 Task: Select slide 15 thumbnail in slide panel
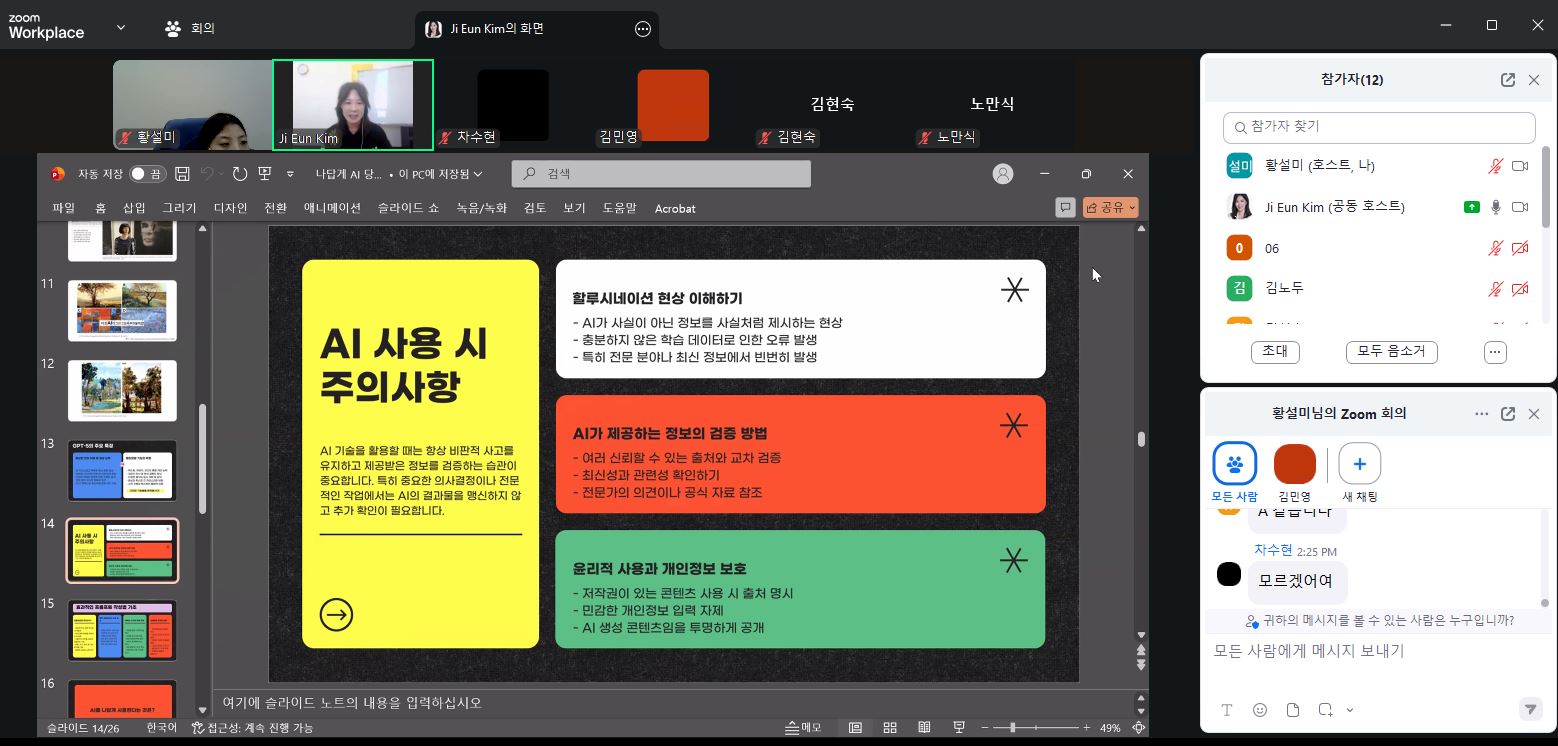click(x=121, y=630)
